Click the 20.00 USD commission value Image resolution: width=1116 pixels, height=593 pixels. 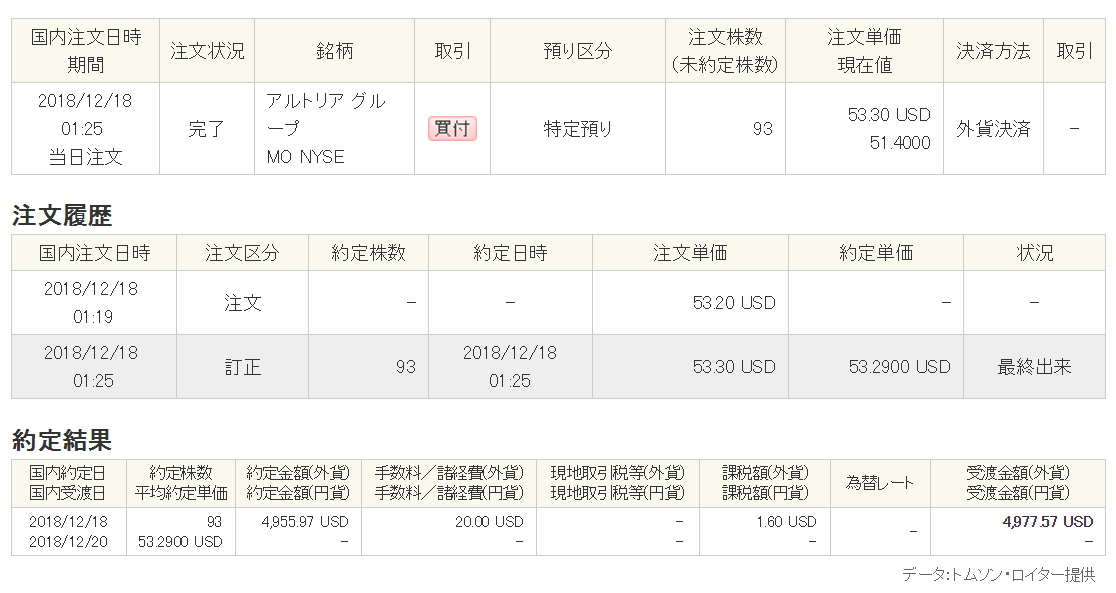[489, 522]
